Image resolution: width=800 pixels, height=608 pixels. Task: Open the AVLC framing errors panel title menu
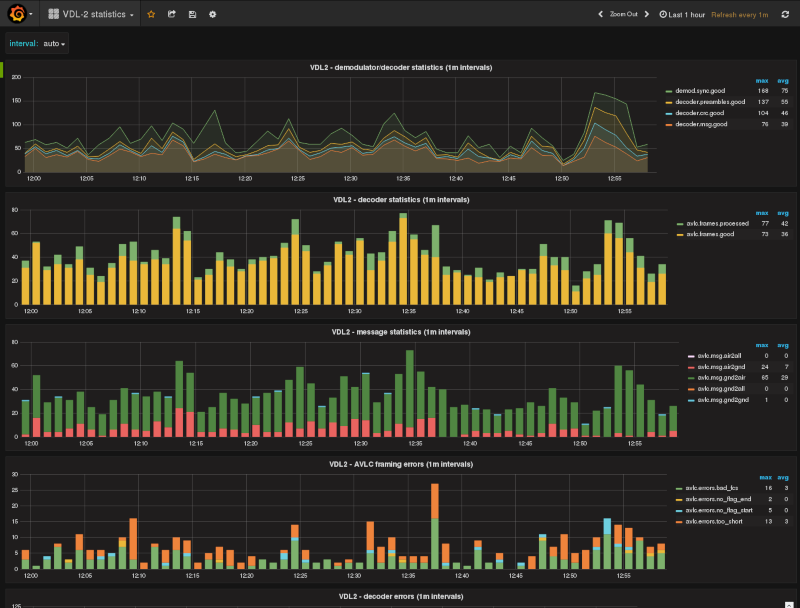[401, 464]
